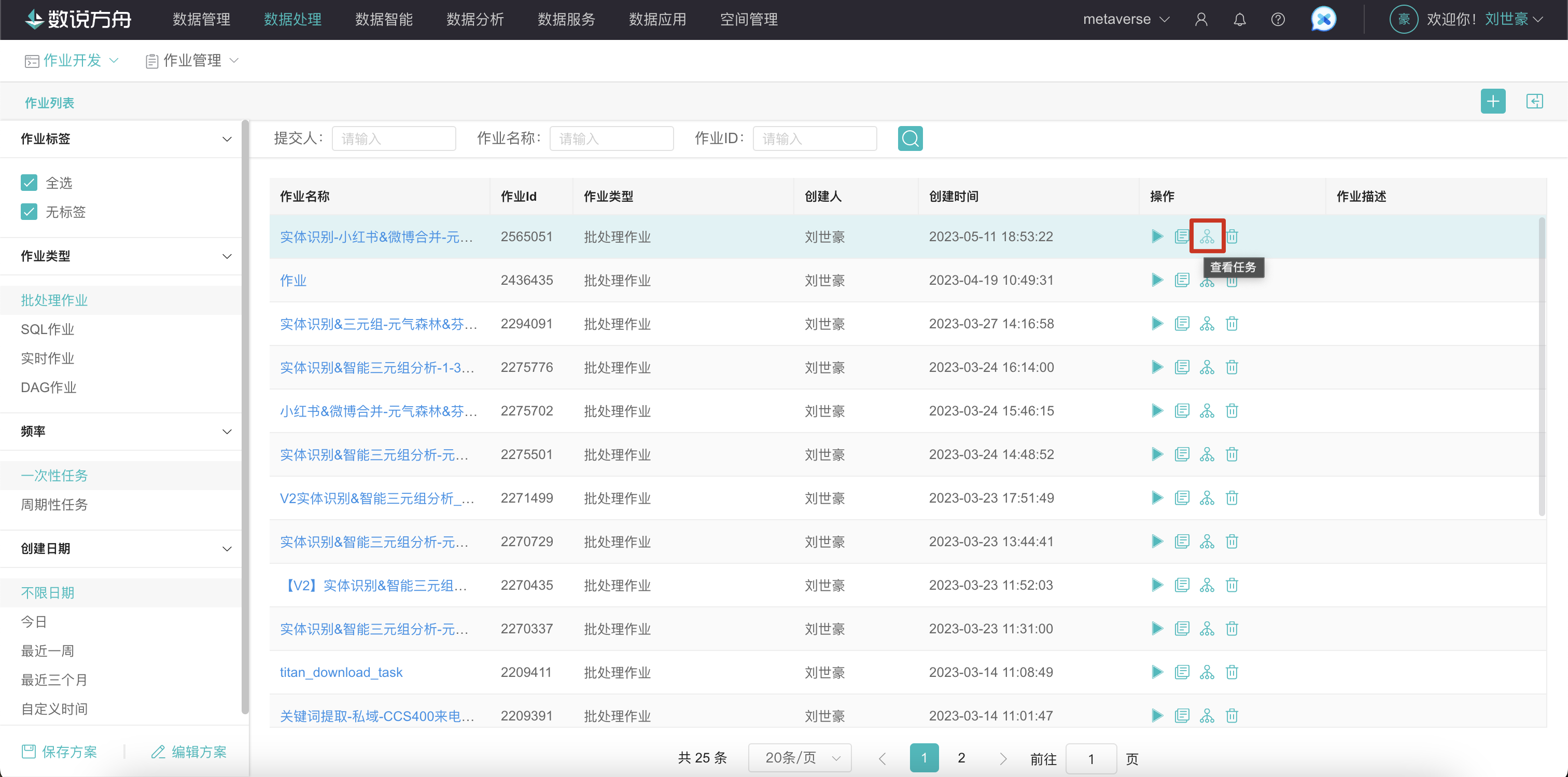
Task: Delete titan_download_task job
Action: click(1232, 672)
